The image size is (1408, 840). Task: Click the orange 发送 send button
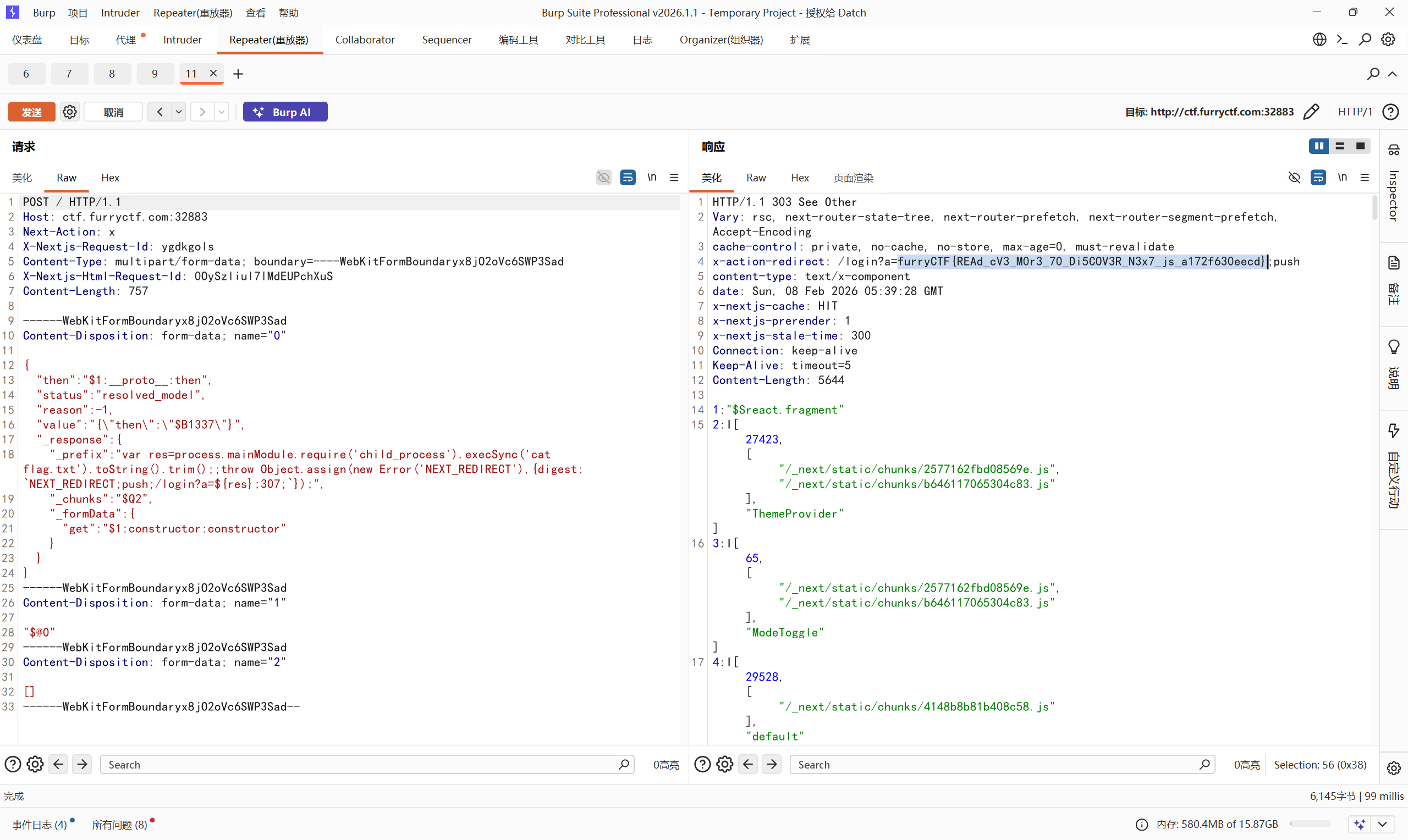pos(32,112)
